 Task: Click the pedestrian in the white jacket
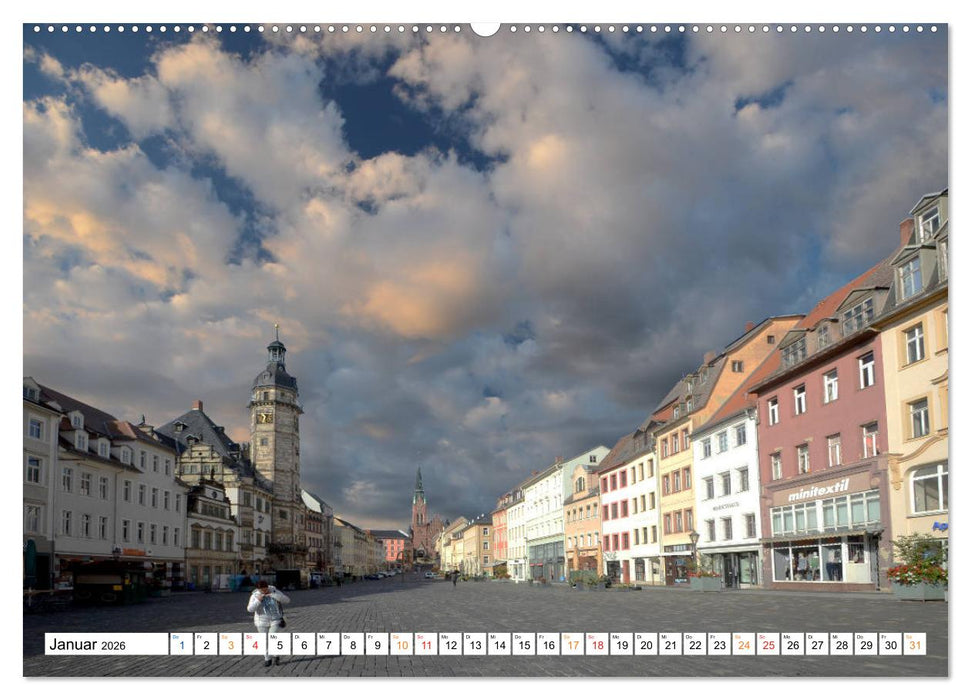[x=267, y=608]
